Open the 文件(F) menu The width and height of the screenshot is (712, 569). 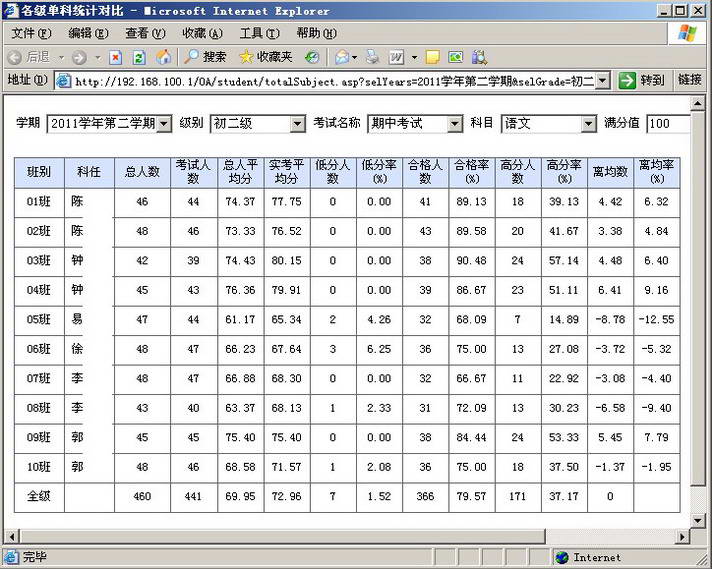point(31,33)
